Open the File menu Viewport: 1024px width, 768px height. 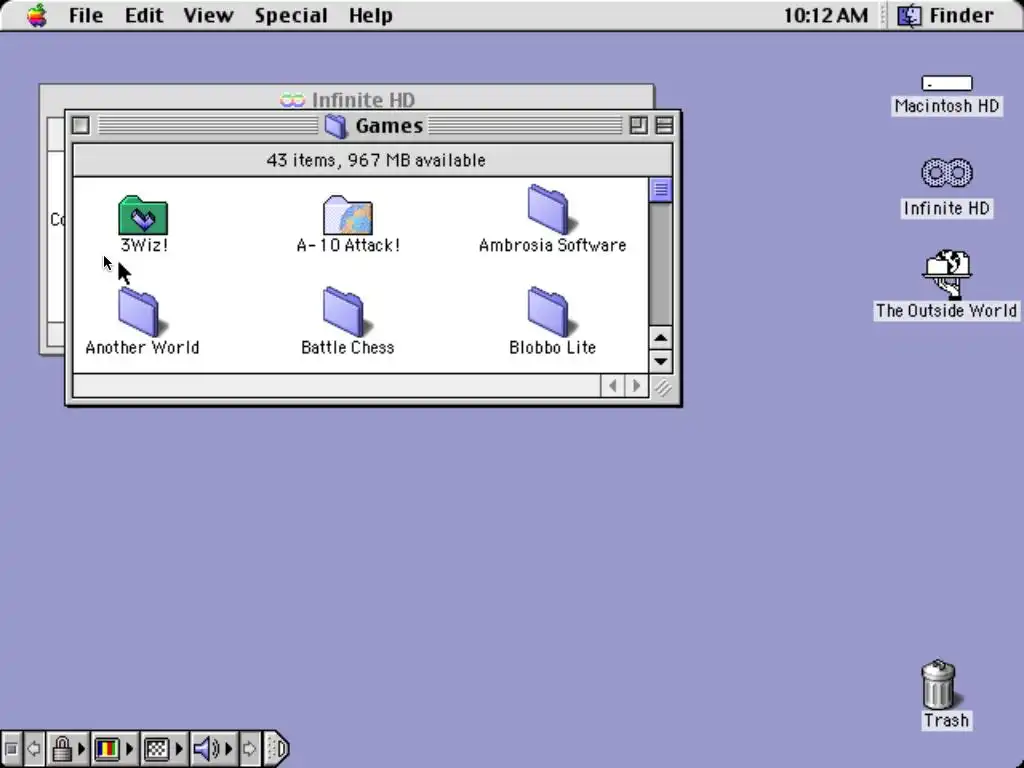[86, 15]
